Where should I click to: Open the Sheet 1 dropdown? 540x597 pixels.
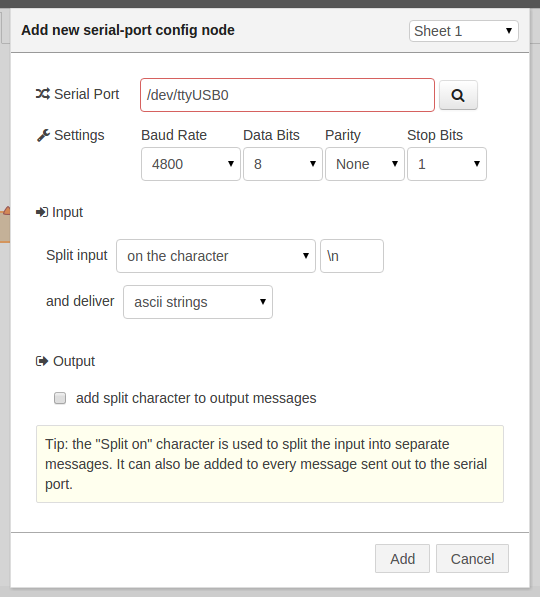tap(463, 31)
